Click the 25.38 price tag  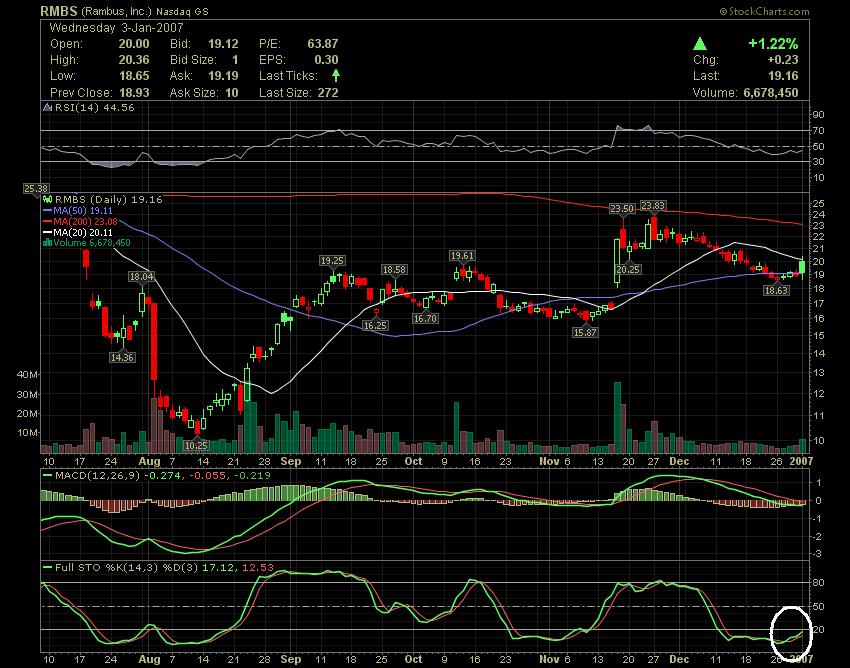click(x=36, y=189)
